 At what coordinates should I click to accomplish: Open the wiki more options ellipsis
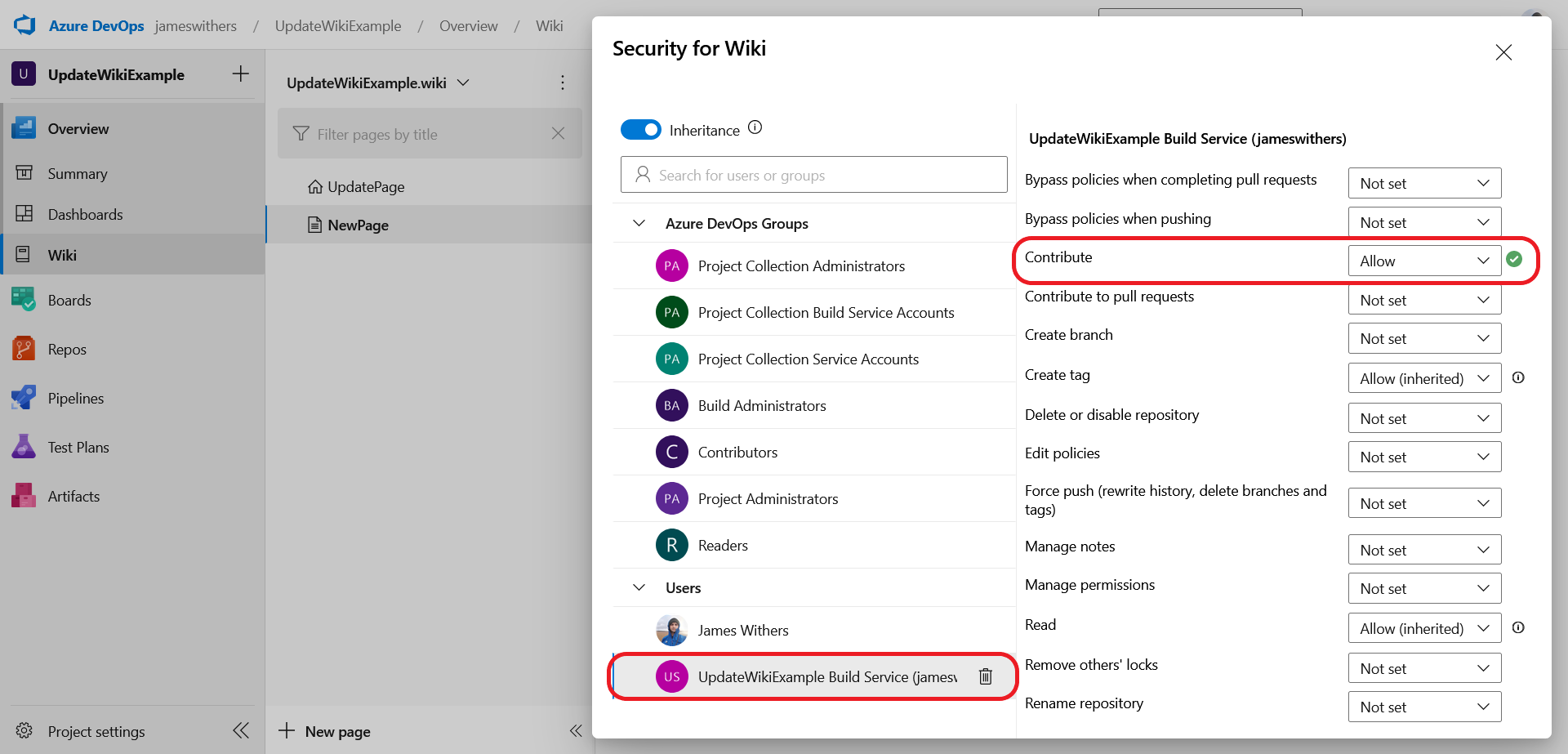[562, 83]
